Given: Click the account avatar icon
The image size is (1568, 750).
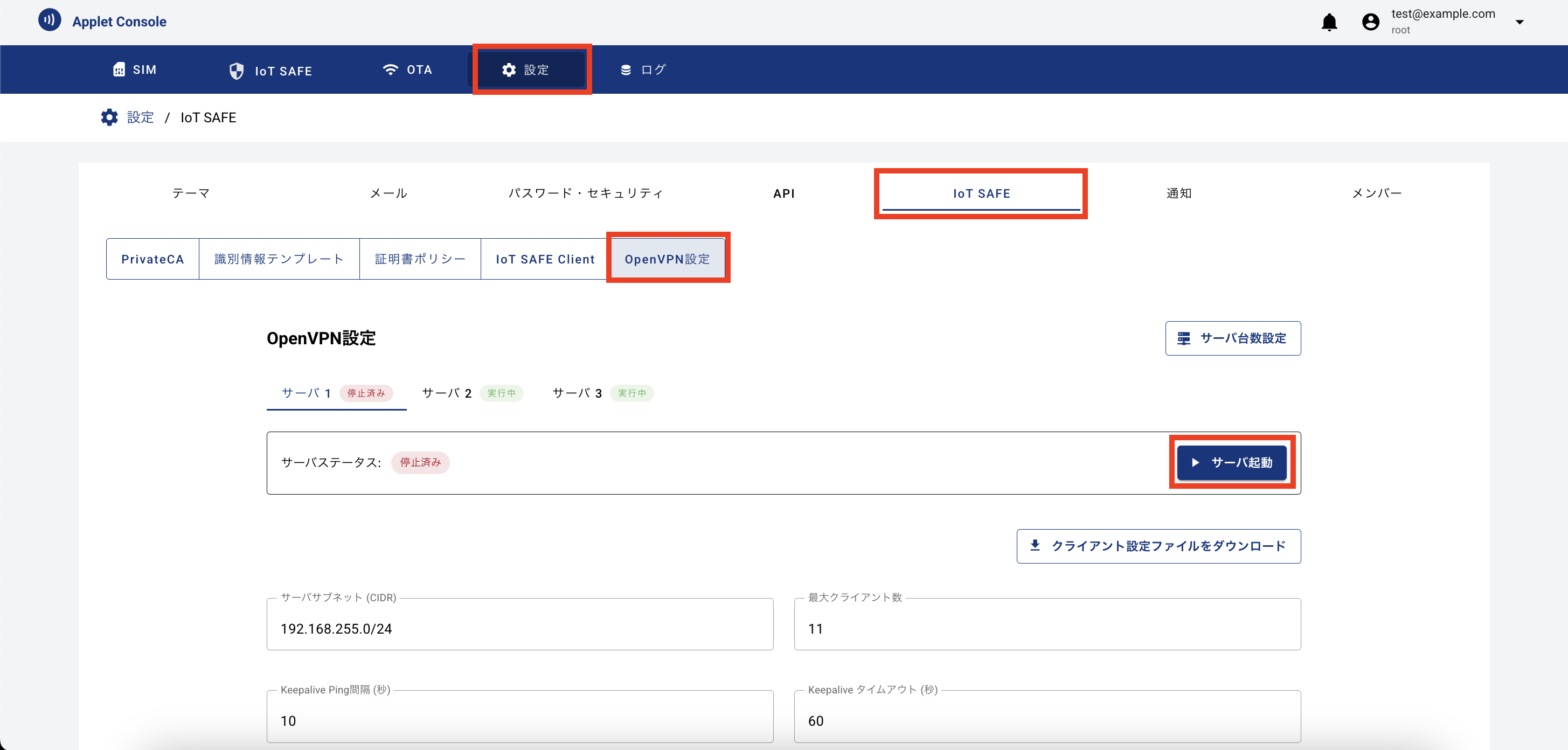Looking at the screenshot, I should 1370,22.
